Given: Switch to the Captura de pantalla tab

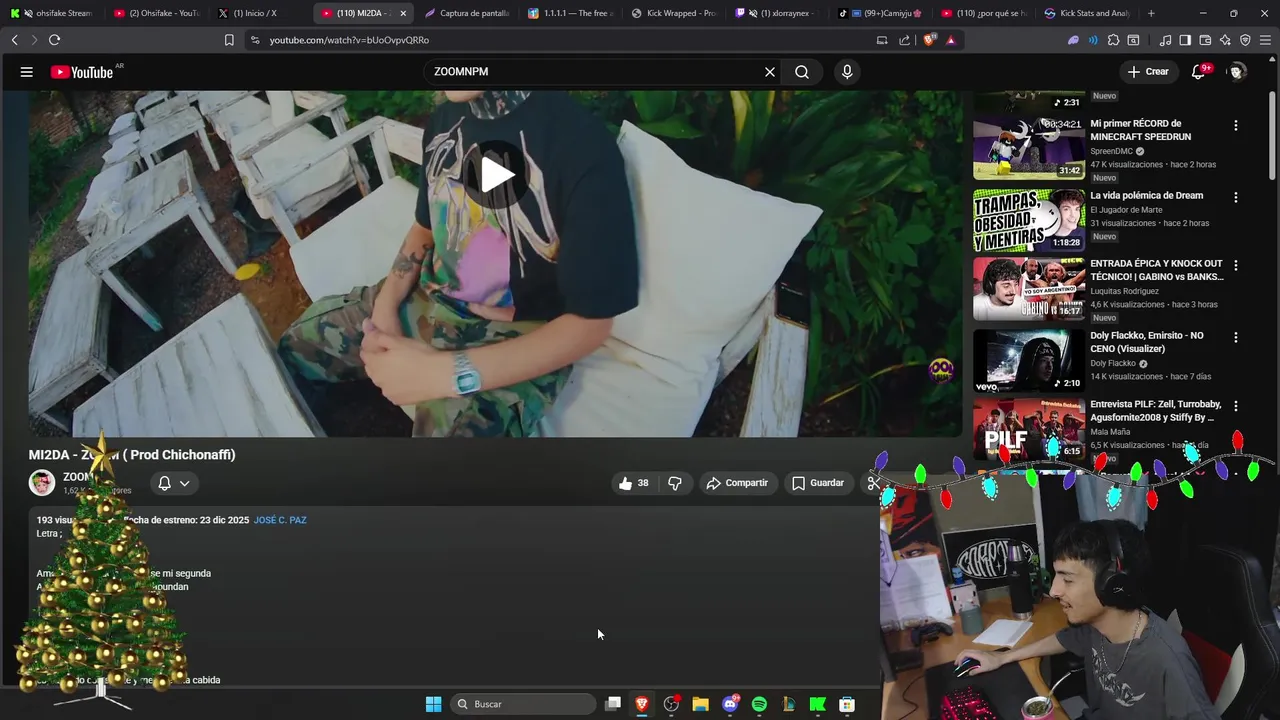Looking at the screenshot, I should point(466,13).
